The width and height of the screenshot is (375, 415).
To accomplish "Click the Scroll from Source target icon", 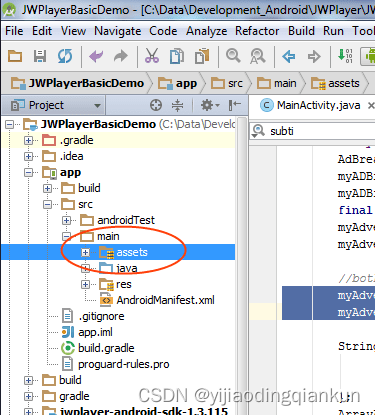I will click(156, 105).
